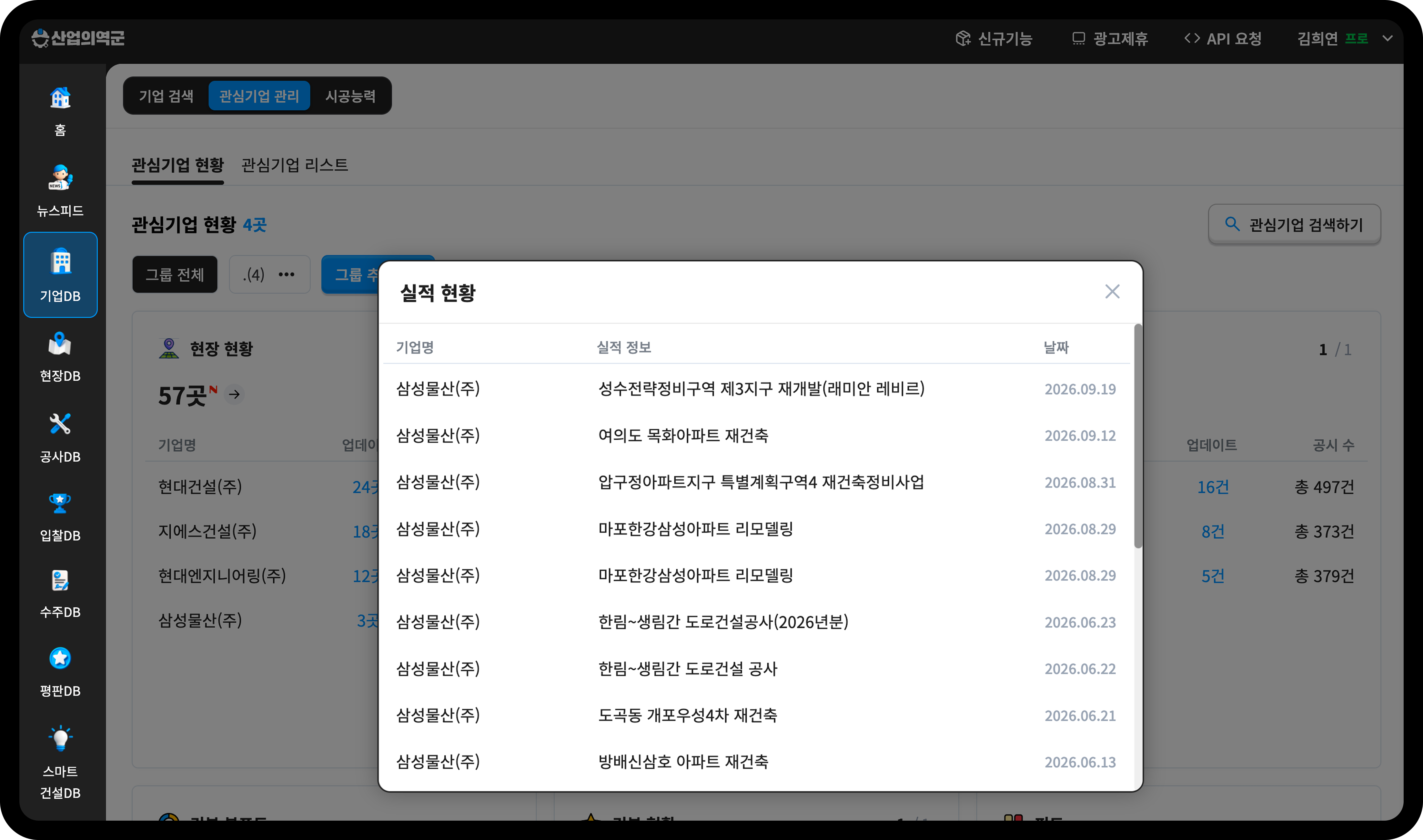Image resolution: width=1423 pixels, height=840 pixels.
Task: Click 현대엔지니어링(주) in 현장 현황 list
Action: 222,576
